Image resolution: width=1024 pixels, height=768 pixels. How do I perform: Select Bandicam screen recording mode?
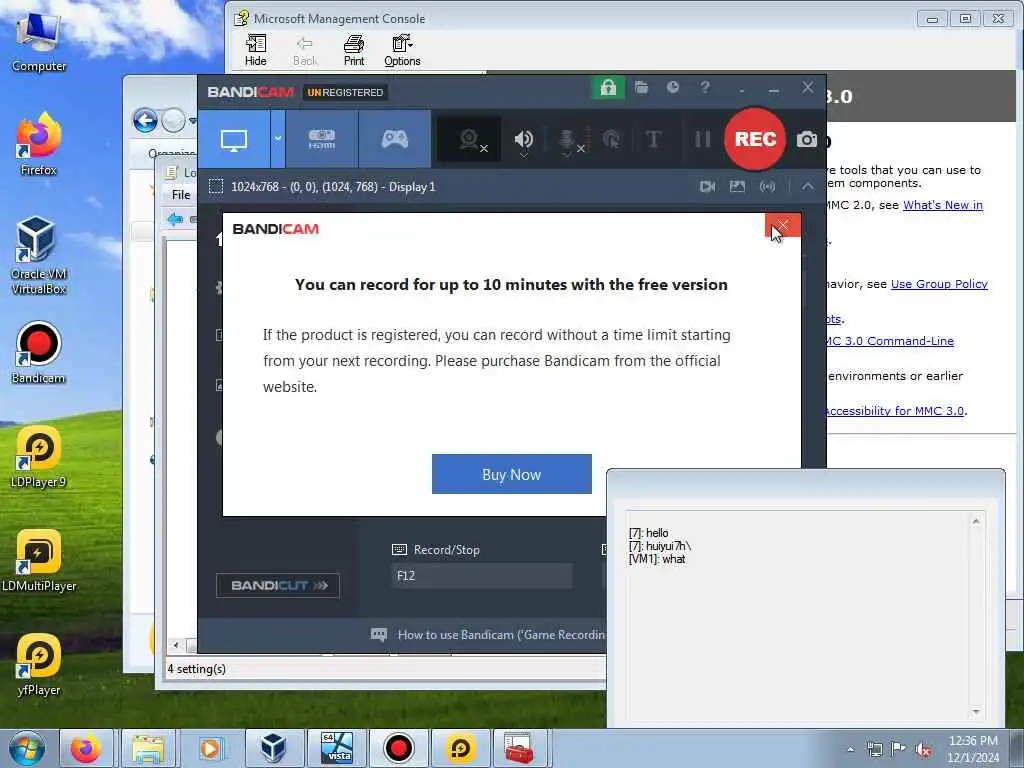(x=234, y=139)
